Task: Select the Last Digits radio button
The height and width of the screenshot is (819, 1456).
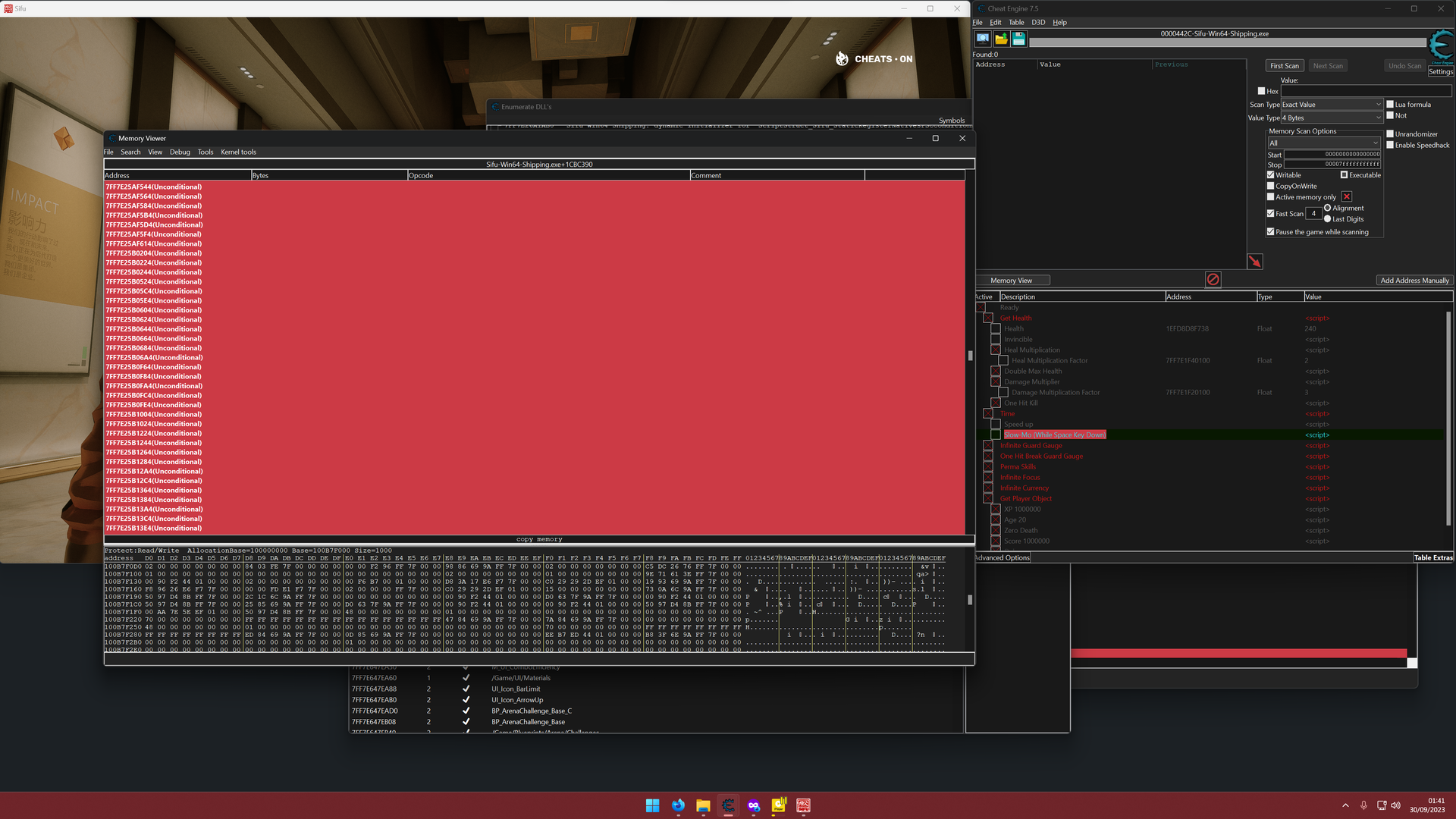Action: 1327,218
